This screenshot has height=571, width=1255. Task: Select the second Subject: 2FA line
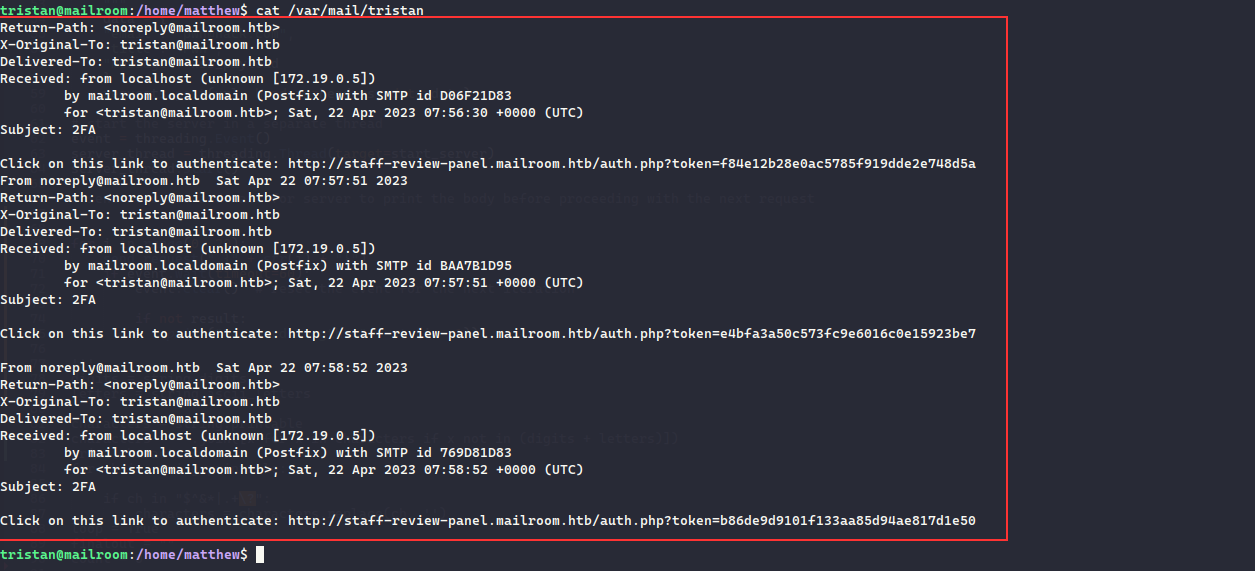point(48,299)
